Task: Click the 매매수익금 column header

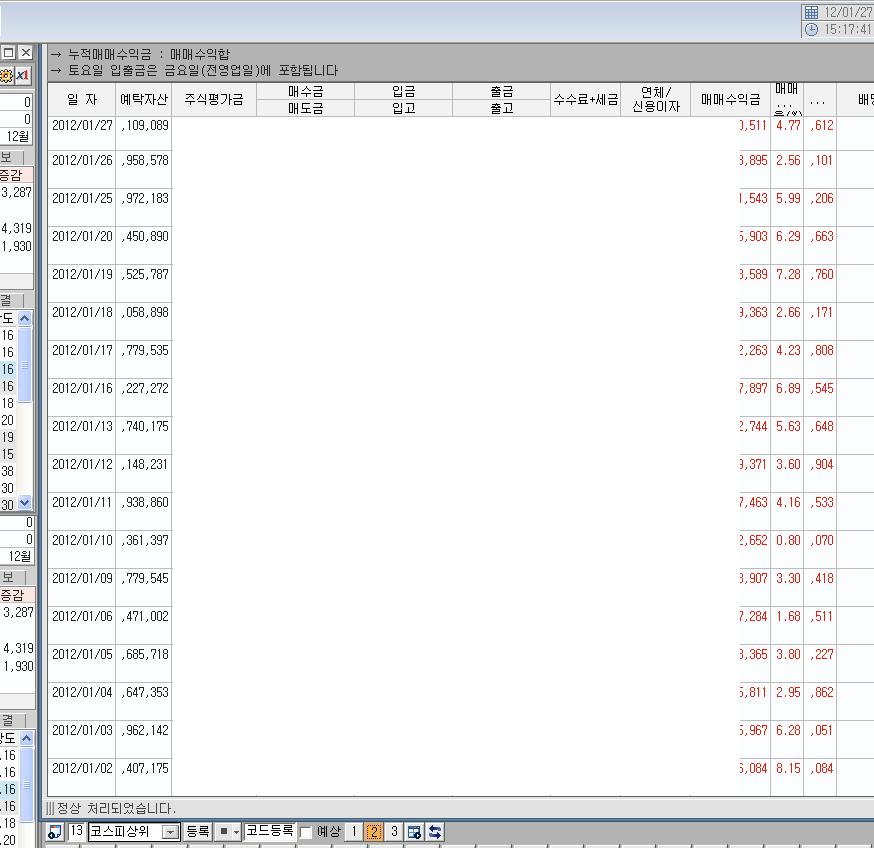Action: coord(731,100)
